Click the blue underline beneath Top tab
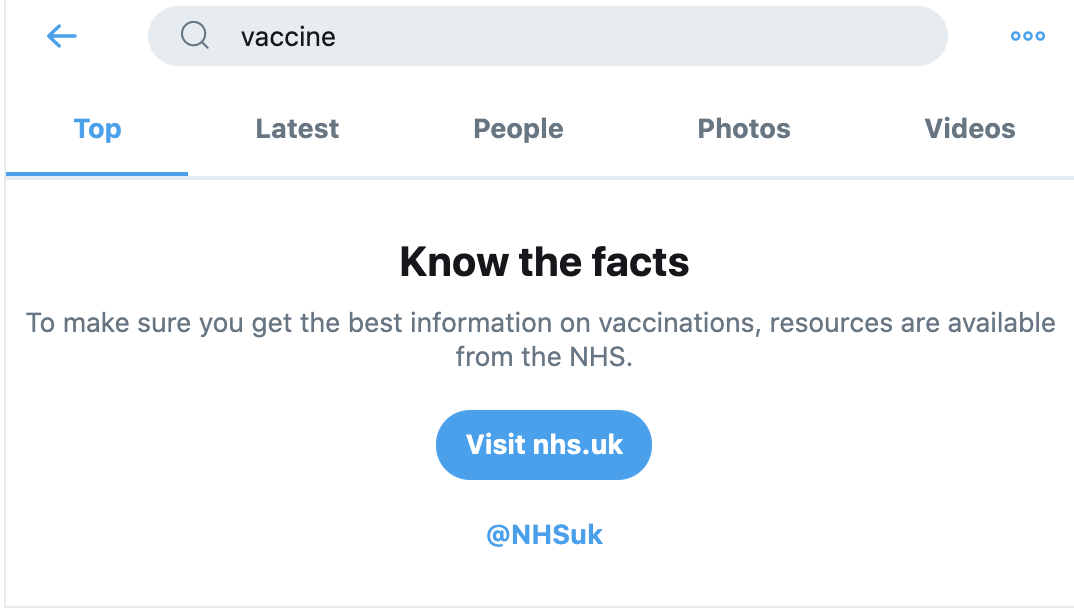The height and width of the screenshot is (608, 1074). coord(97,173)
